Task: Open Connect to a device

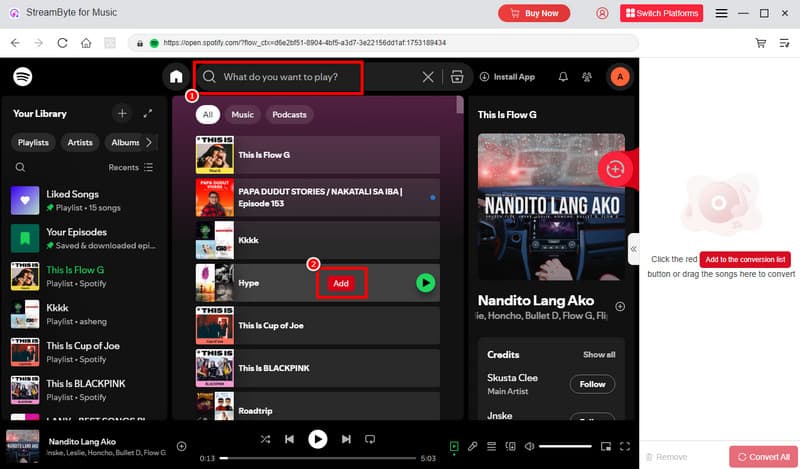Action: click(x=510, y=447)
